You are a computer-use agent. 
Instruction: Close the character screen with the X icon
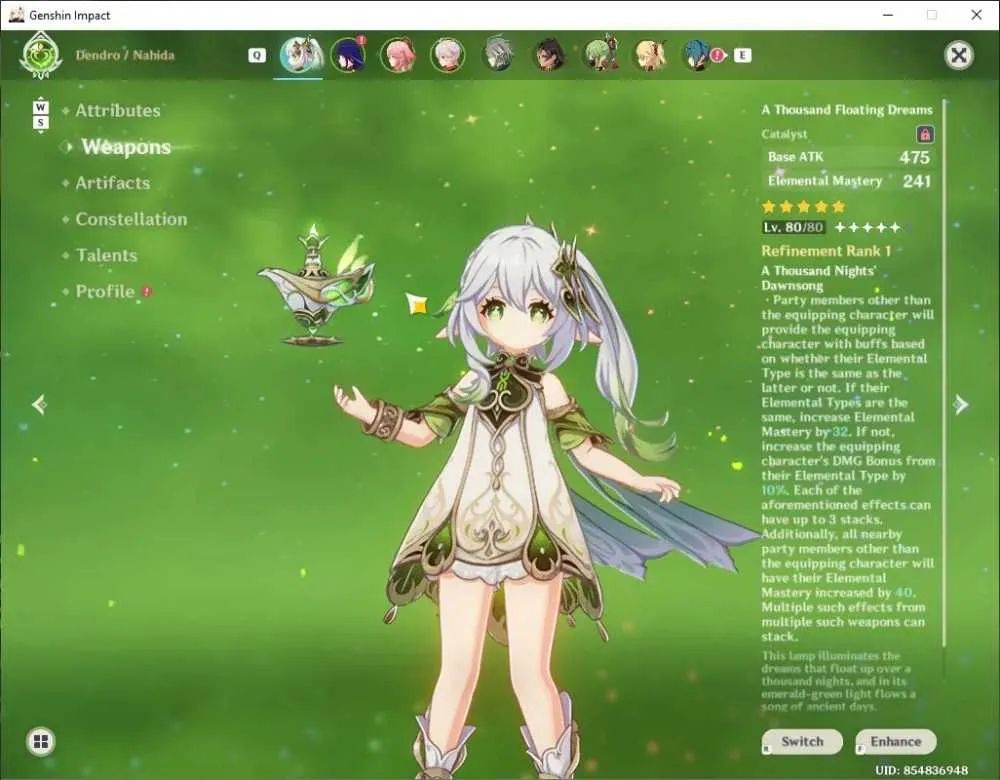click(x=959, y=55)
